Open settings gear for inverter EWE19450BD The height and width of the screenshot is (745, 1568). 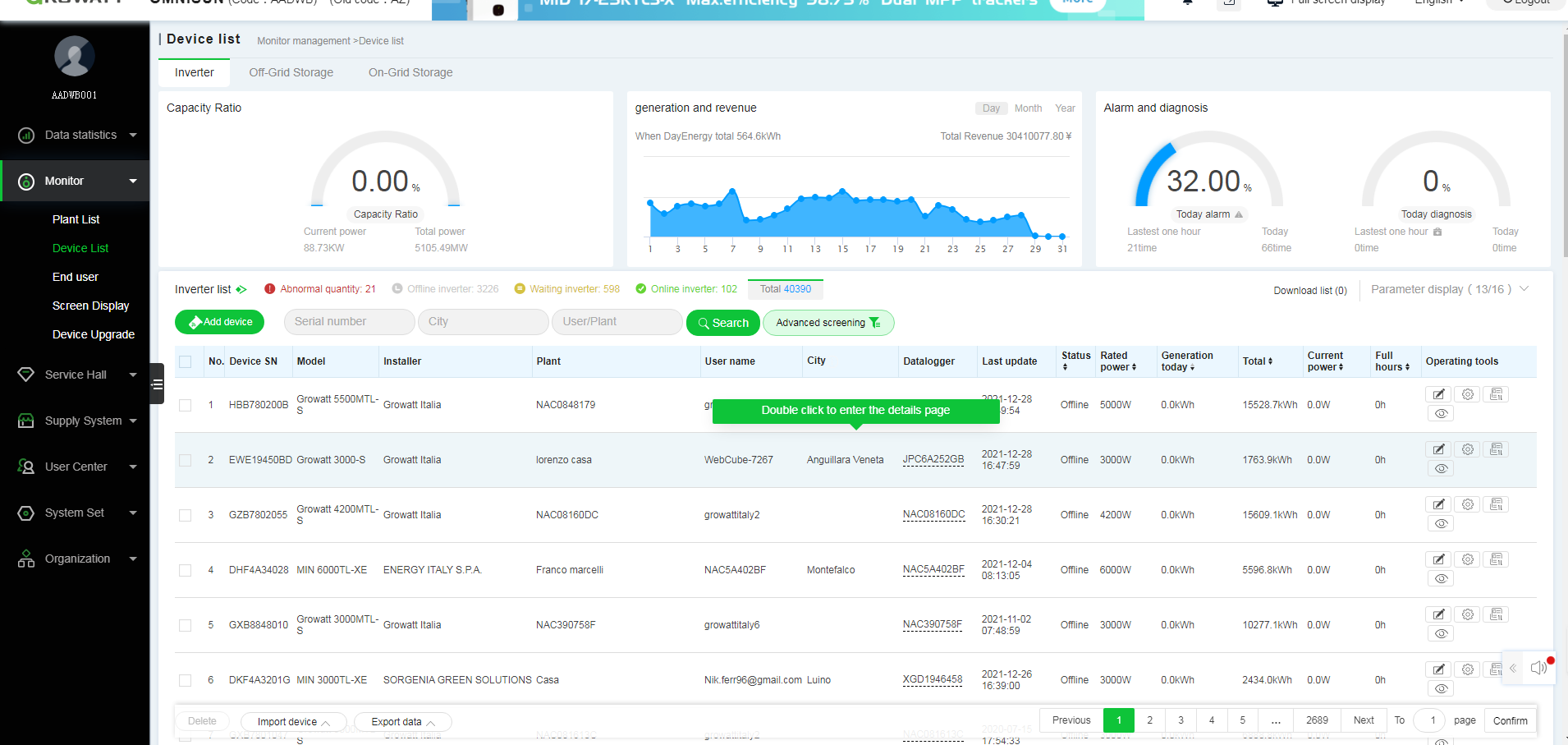point(1468,449)
